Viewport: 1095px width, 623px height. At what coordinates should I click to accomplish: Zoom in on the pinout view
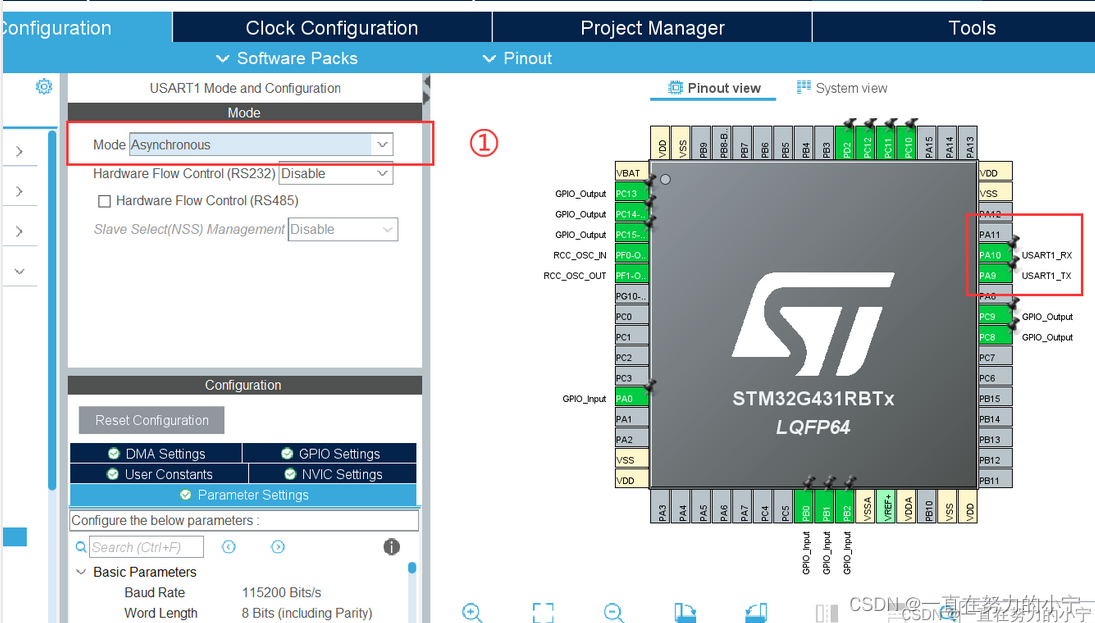(x=472, y=613)
